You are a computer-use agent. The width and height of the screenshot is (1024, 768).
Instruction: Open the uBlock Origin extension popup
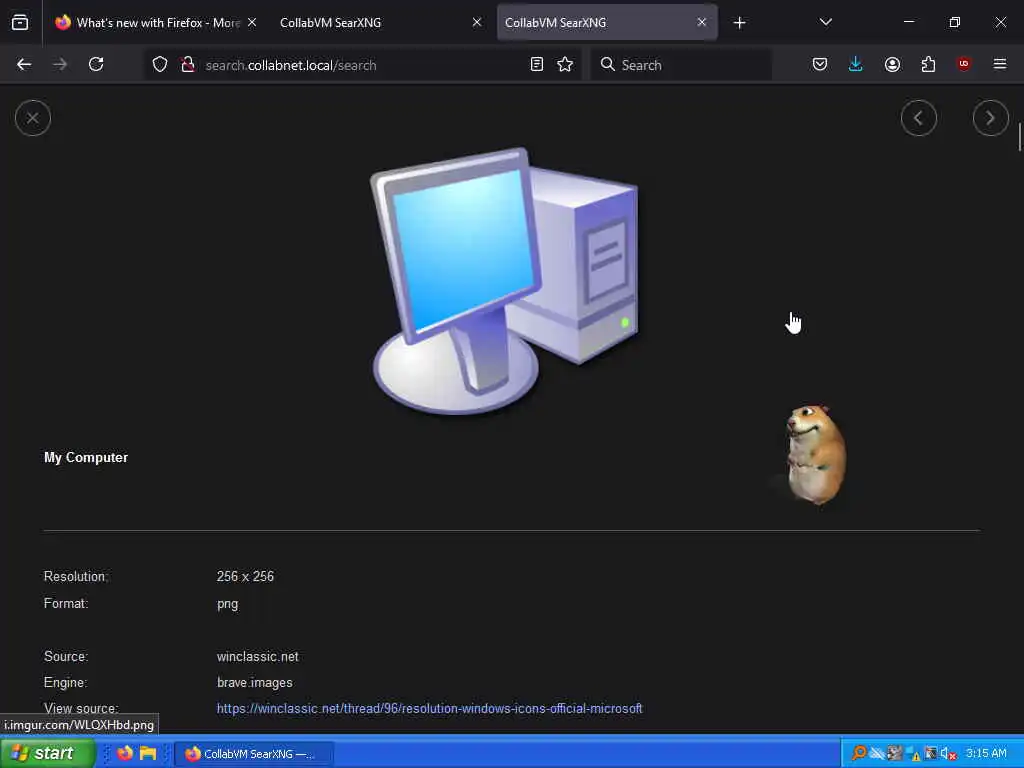(964, 64)
